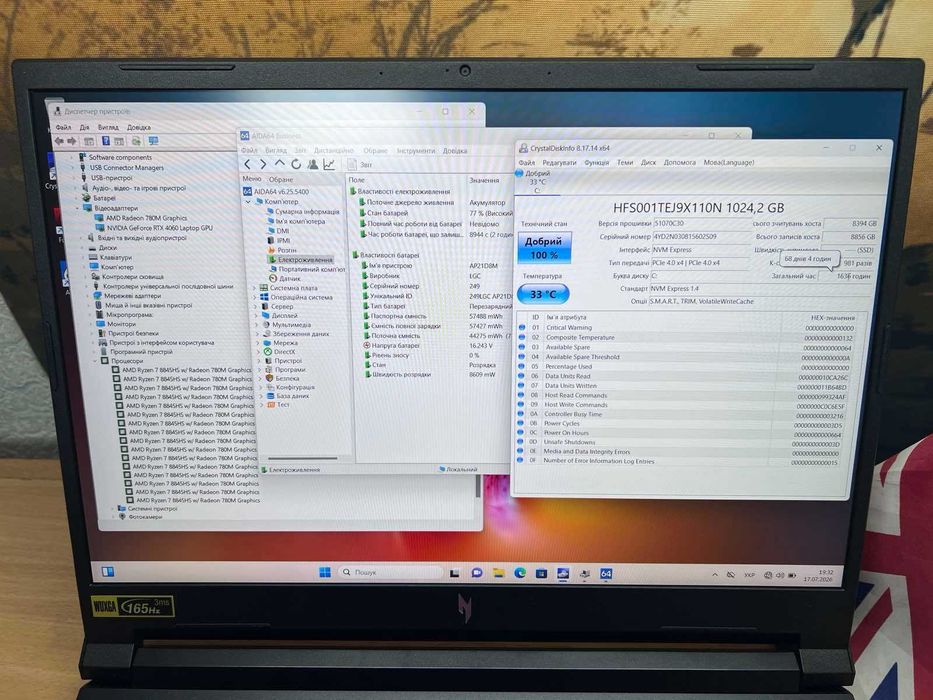The width and height of the screenshot is (933, 700).
Task: Click the back arrow in Device Manager
Action: click(60, 141)
